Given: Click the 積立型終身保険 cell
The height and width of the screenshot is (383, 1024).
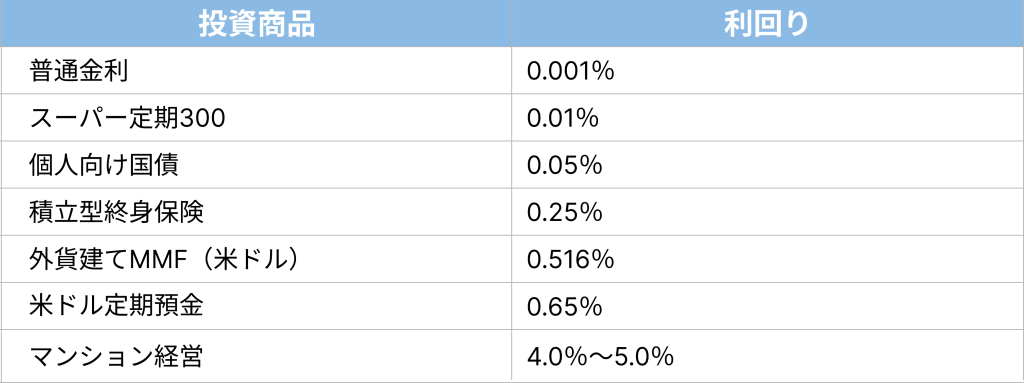Looking at the screenshot, I should [256, 212].
